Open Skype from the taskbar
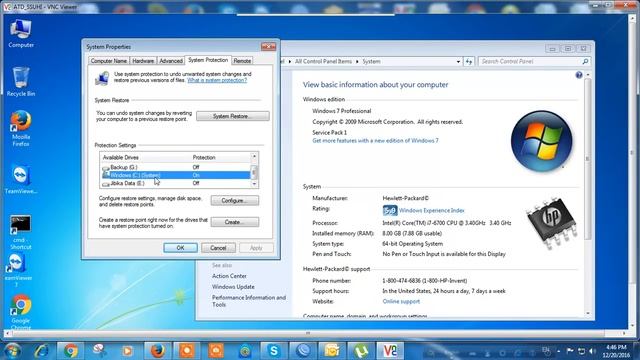Screen dimensions: 640x360 coord(274,351)
